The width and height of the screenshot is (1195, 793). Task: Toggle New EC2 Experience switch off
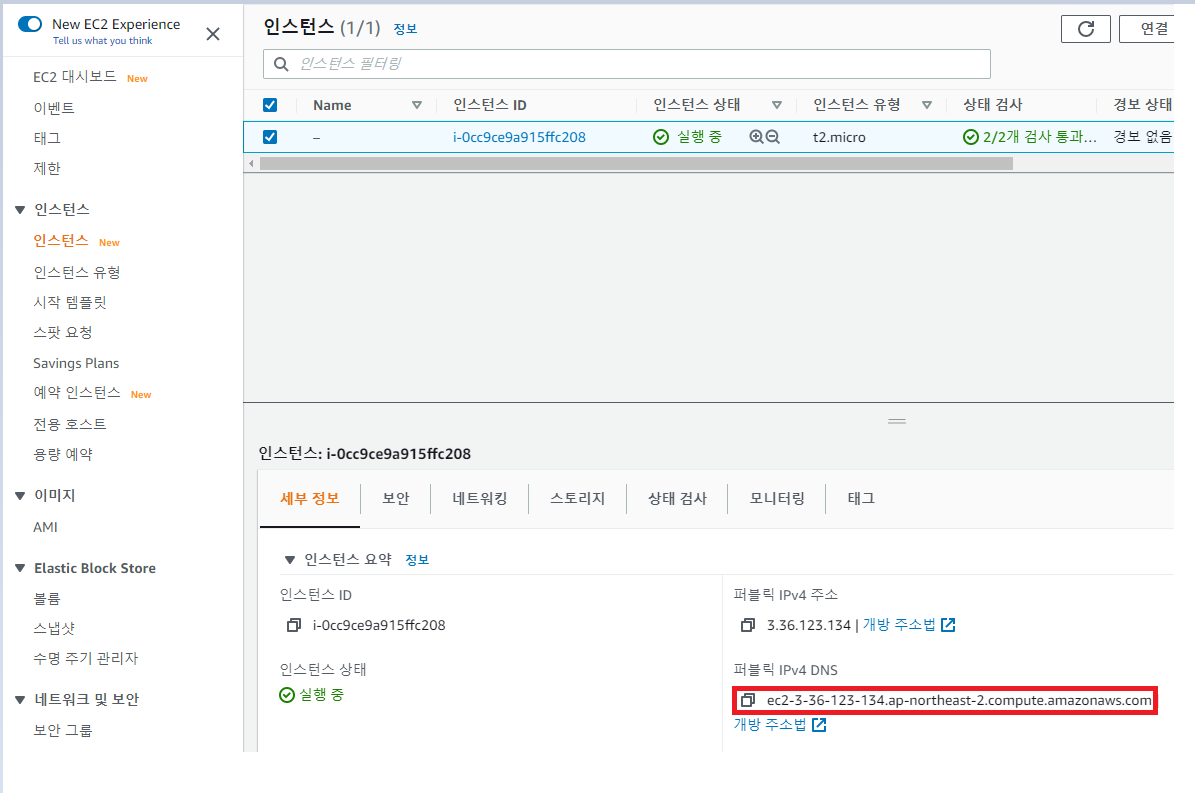[x=30, y=24]
